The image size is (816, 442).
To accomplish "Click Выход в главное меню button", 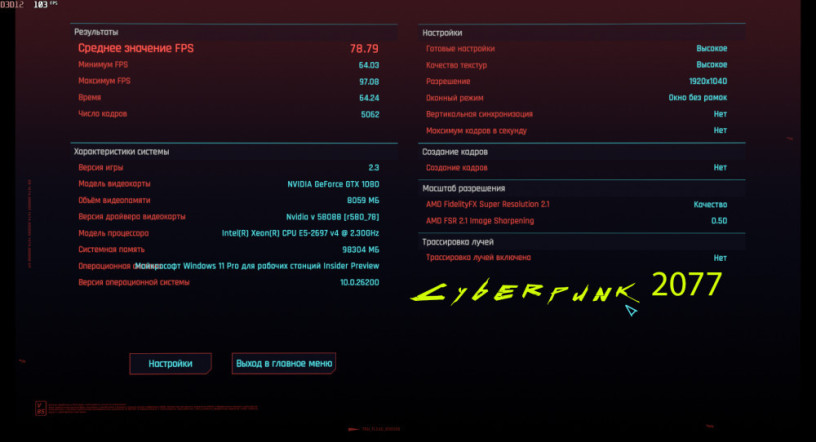I will [x=284, y=363].
